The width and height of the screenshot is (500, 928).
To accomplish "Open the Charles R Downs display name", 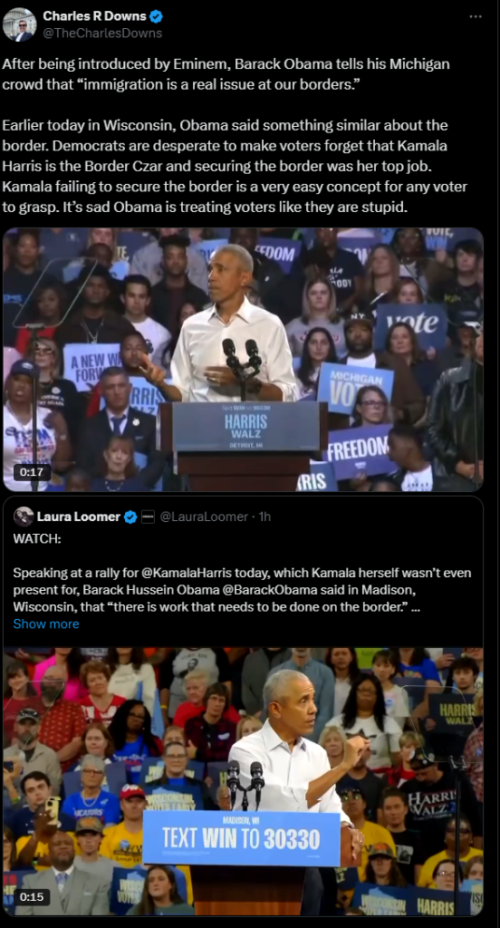I will point(94,17).
